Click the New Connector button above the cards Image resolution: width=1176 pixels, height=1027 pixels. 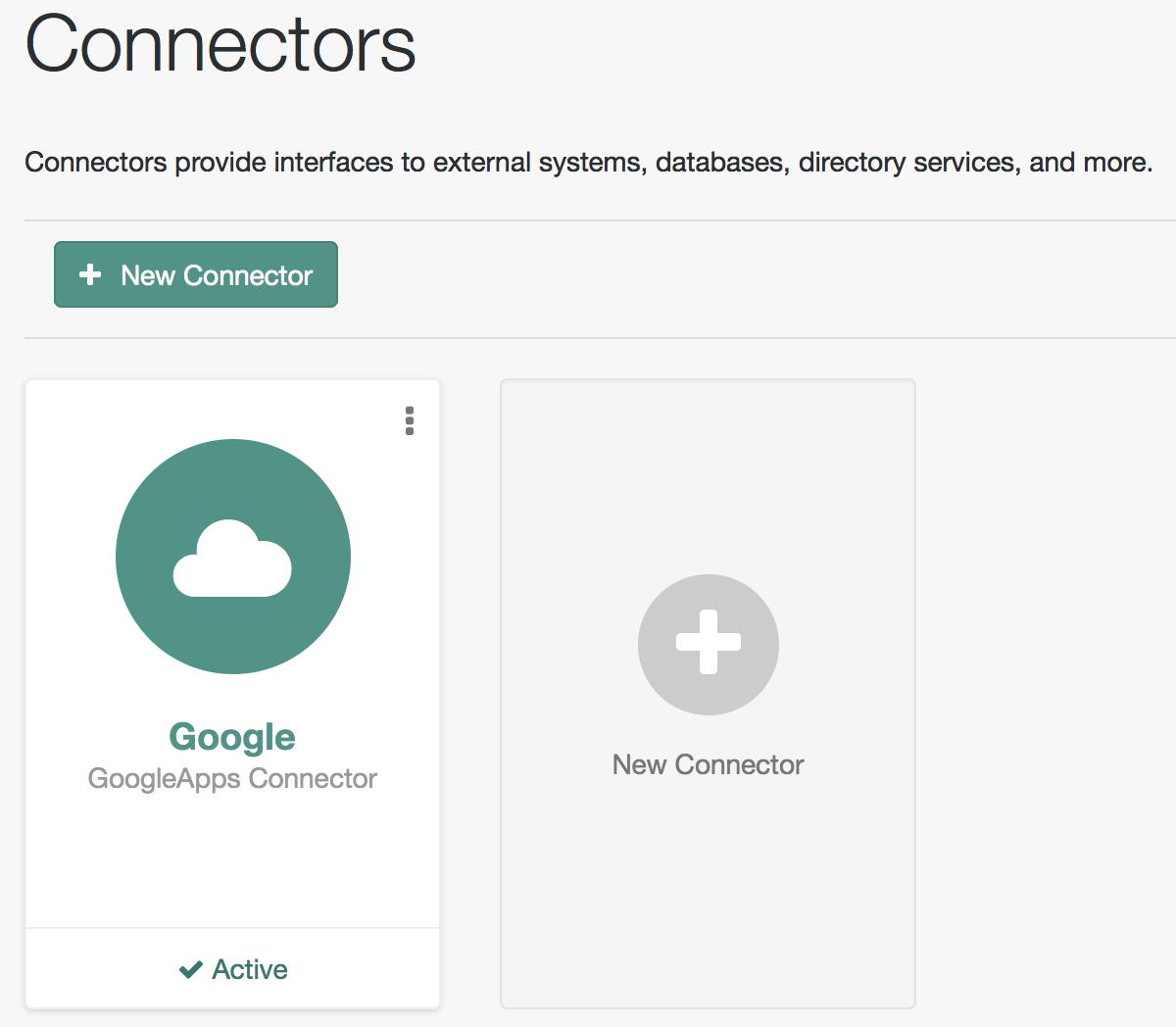pos(195,274)
